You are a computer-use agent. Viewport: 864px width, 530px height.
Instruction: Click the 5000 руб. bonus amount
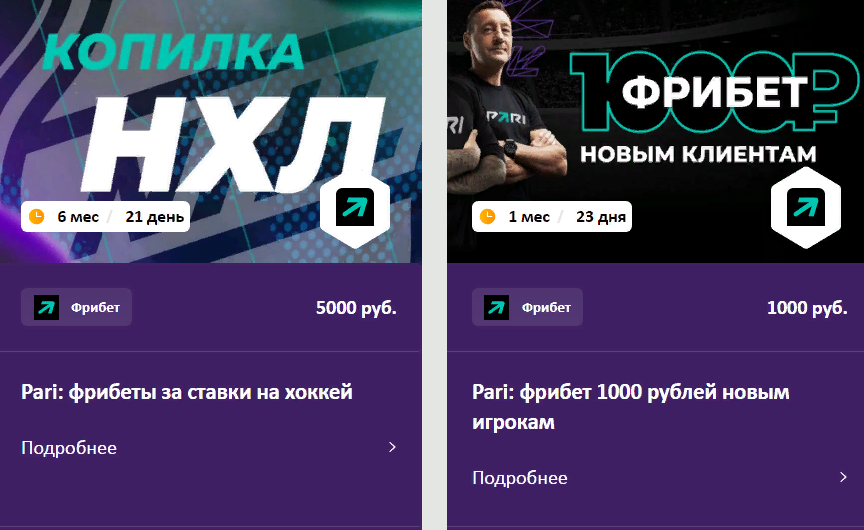click(x=357, y=308)
